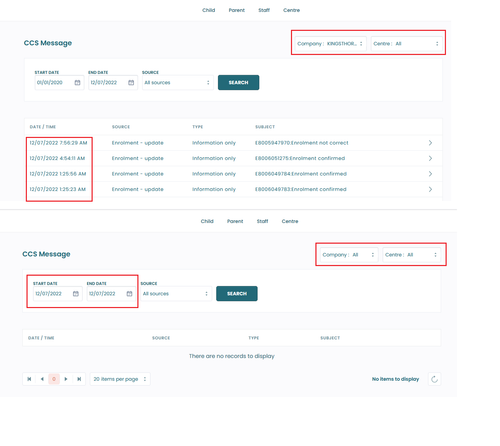The image size is (500, 446).
Task: Open 20 items per page dropdown
Action: pos(120,379)
